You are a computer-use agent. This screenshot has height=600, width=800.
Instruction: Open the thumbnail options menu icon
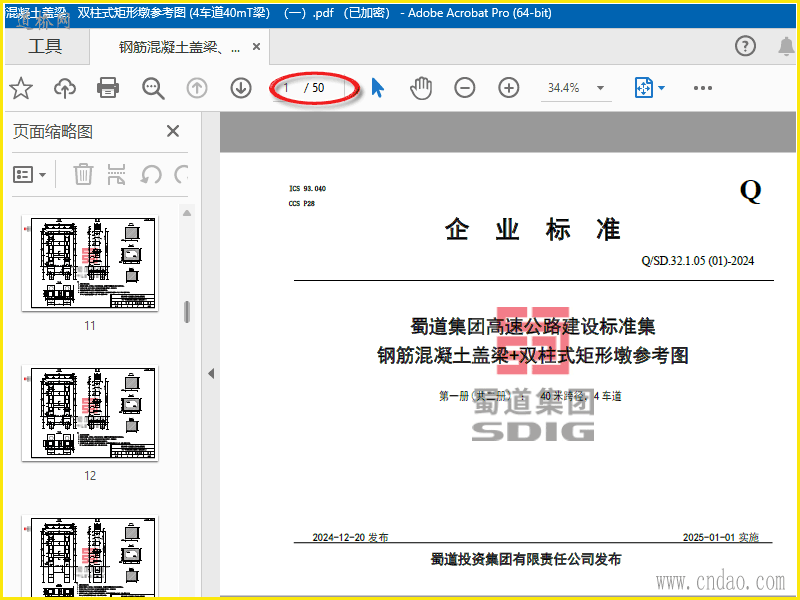coord(29,175)
